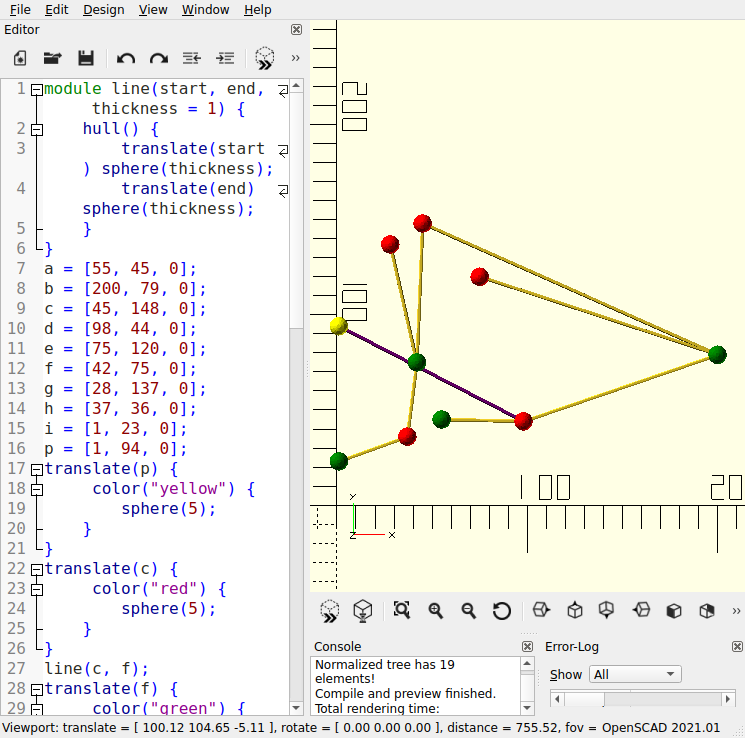Click the Open file folder icon
745x738 pixels.
[x=52, y=58]
